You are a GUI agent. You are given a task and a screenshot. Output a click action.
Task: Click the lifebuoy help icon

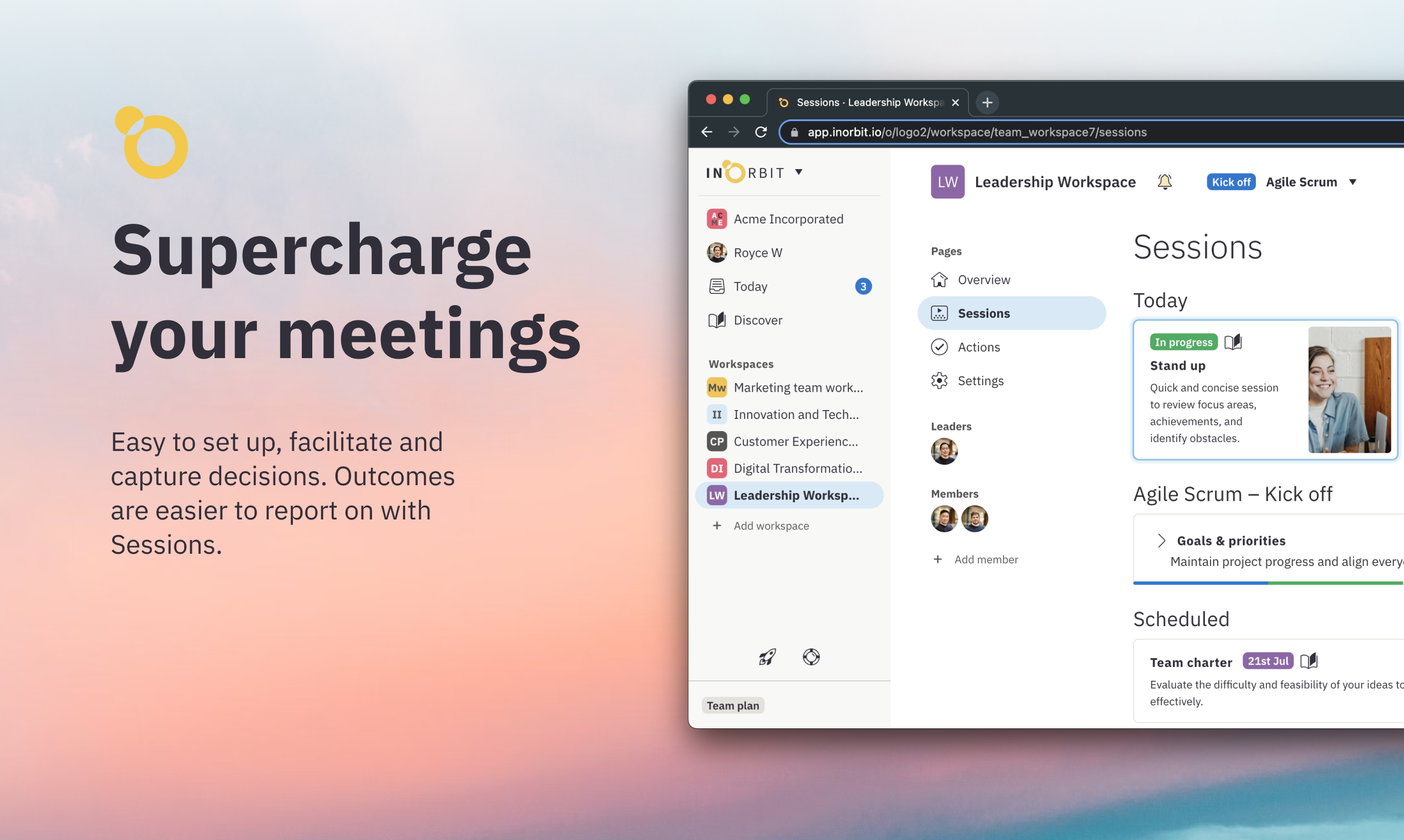[811, 657]
